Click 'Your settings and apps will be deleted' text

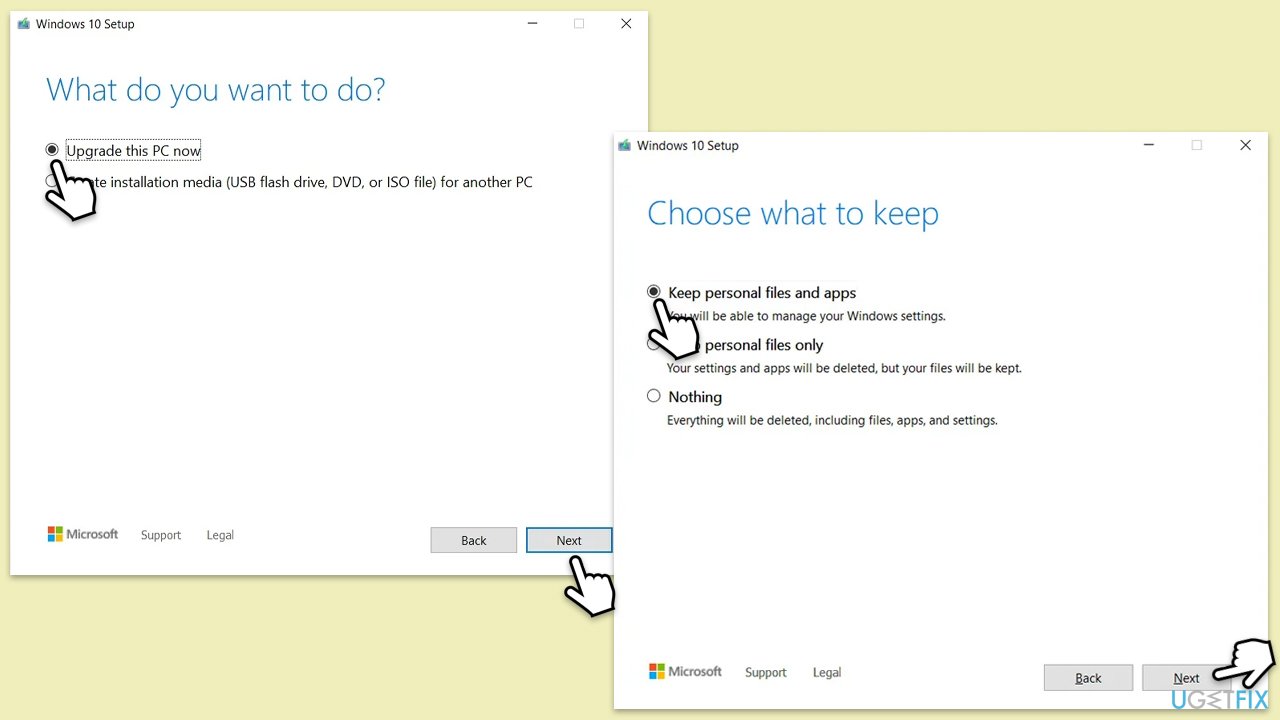[844, 368]
